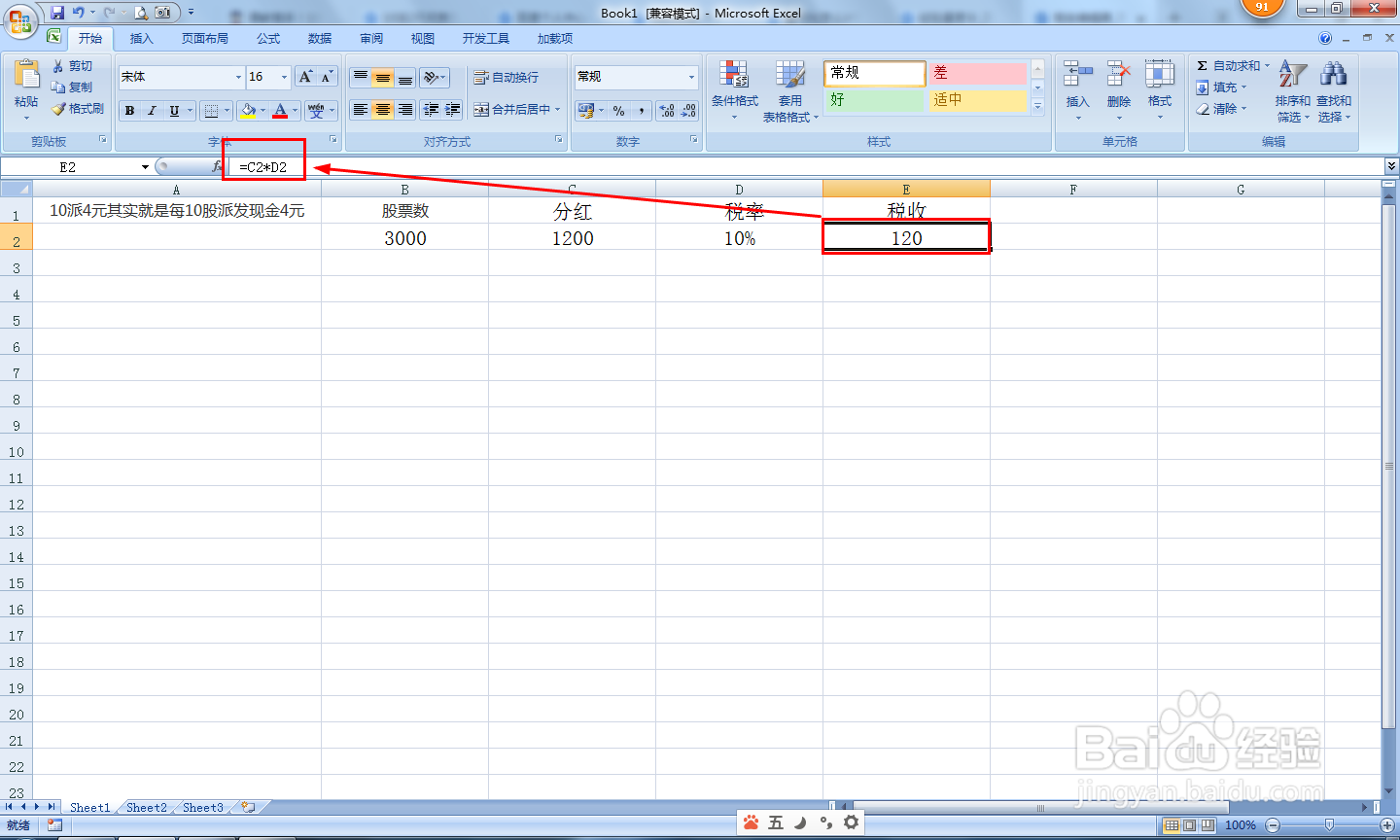This screenshot has width=1400, height=840.
Task: Open the font size dropdown showing 16
Action: point(284,77)
